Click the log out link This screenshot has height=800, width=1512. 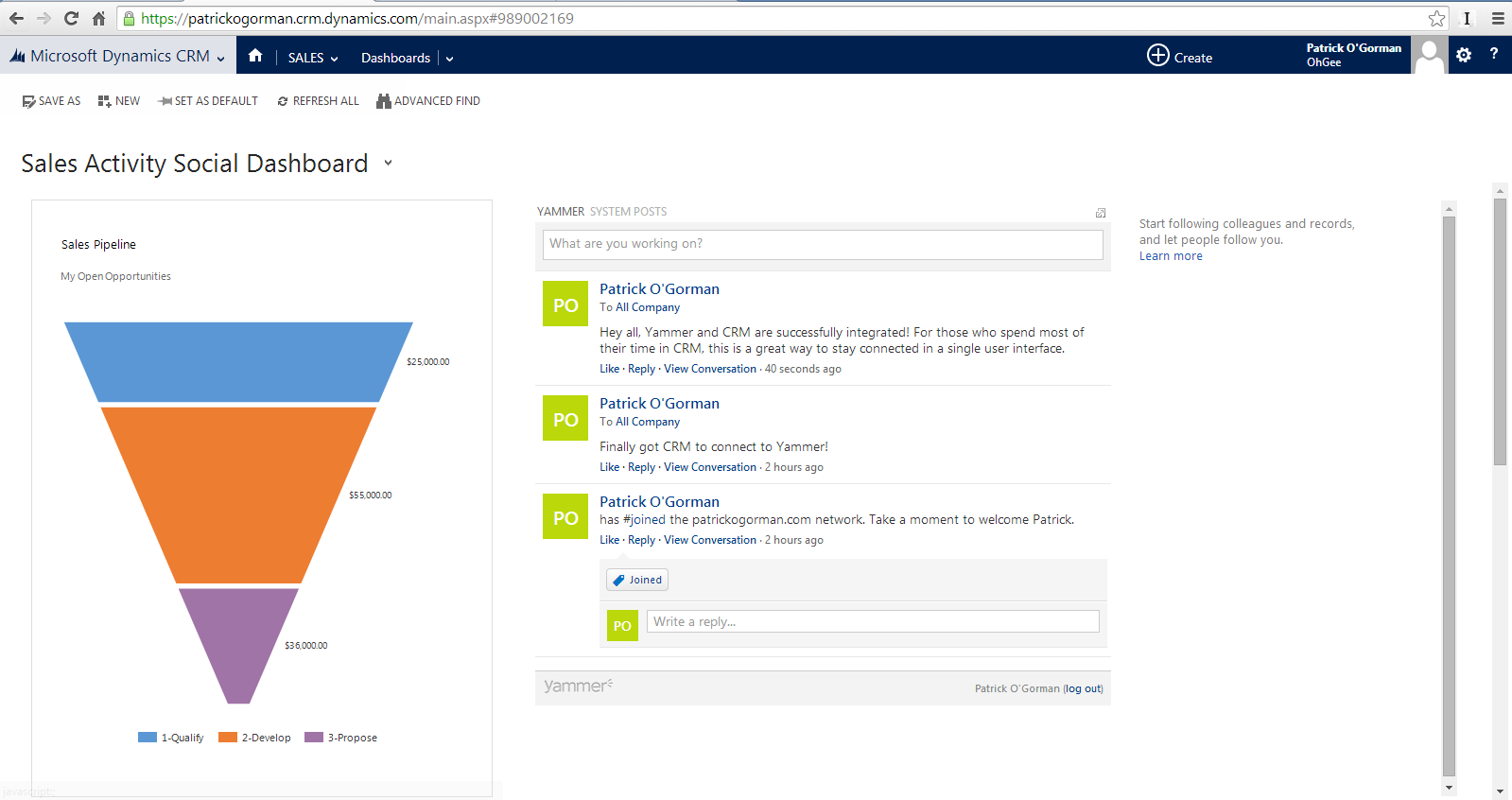[x=1084, y=688]
